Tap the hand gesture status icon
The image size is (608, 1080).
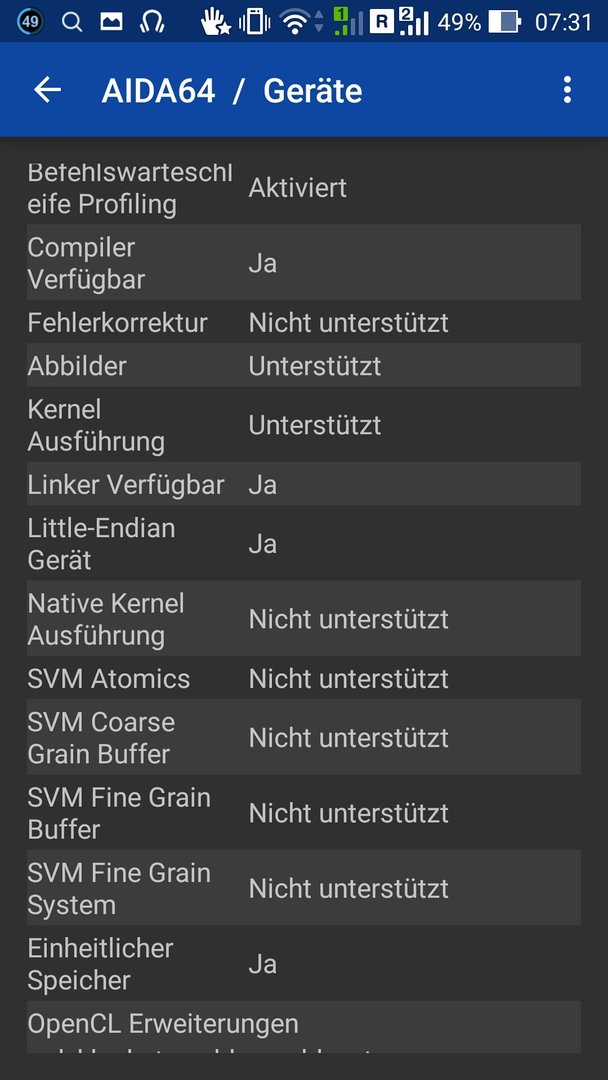pyautogui.click(x=216, y=22)
